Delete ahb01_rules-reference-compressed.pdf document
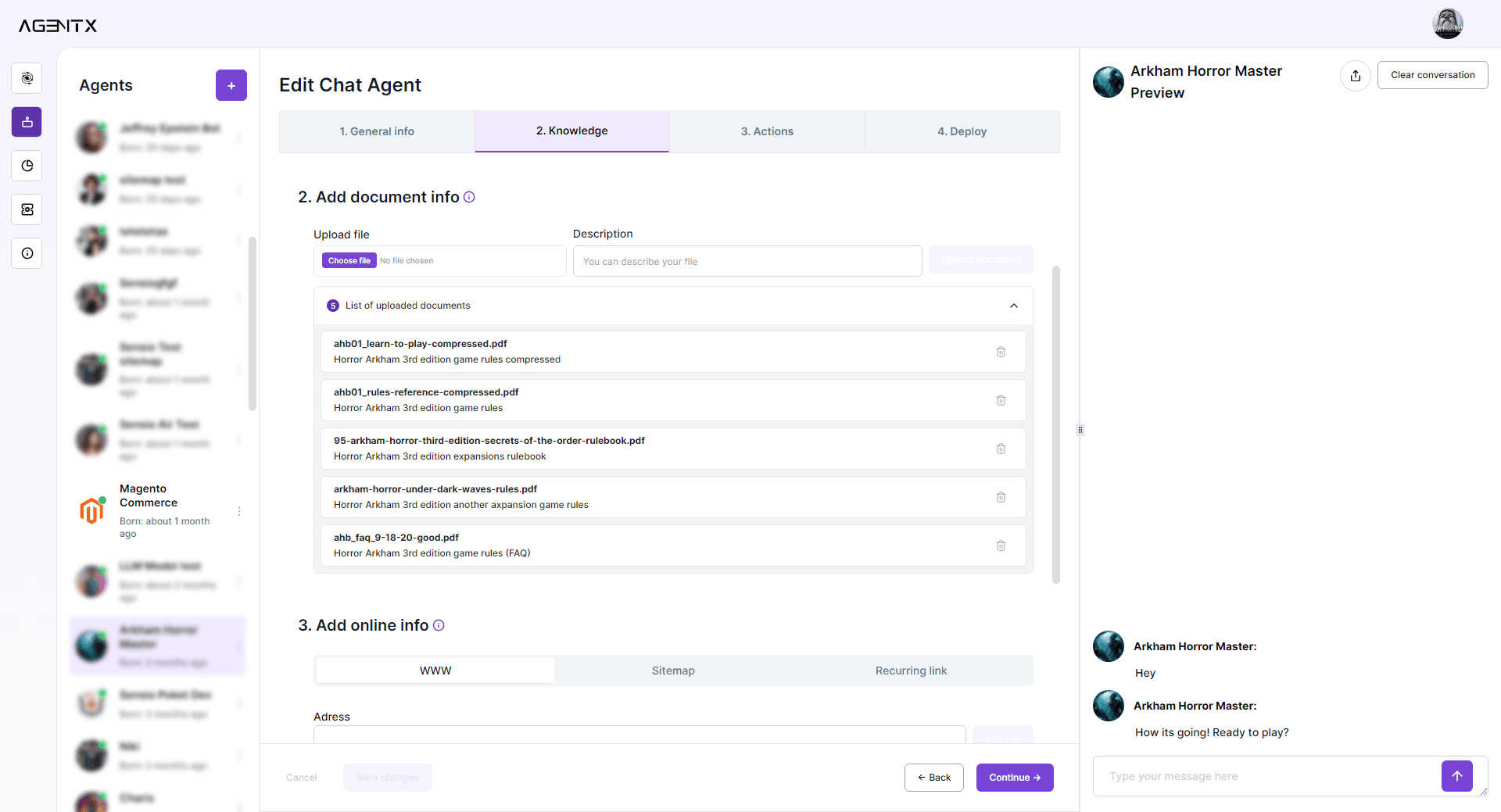Viewport: 1501px width, 812px height. pos(1001,400)
